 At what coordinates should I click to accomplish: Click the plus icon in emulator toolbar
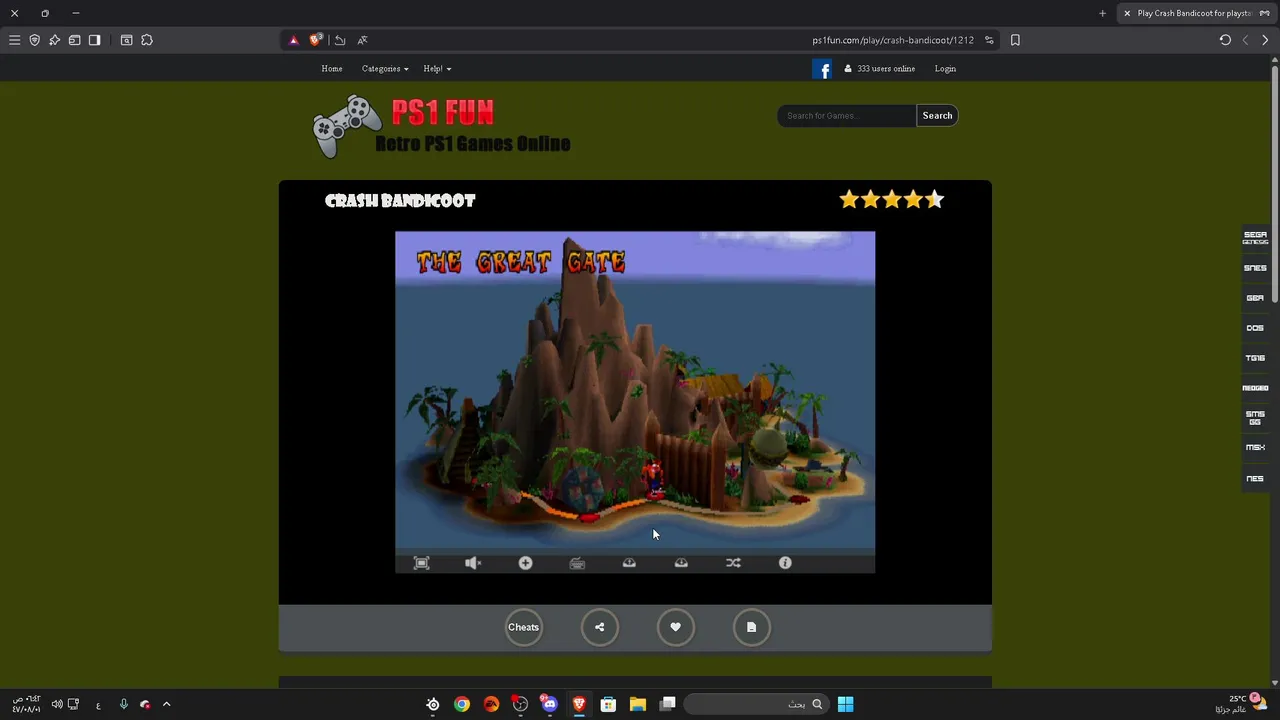point(525,563)
